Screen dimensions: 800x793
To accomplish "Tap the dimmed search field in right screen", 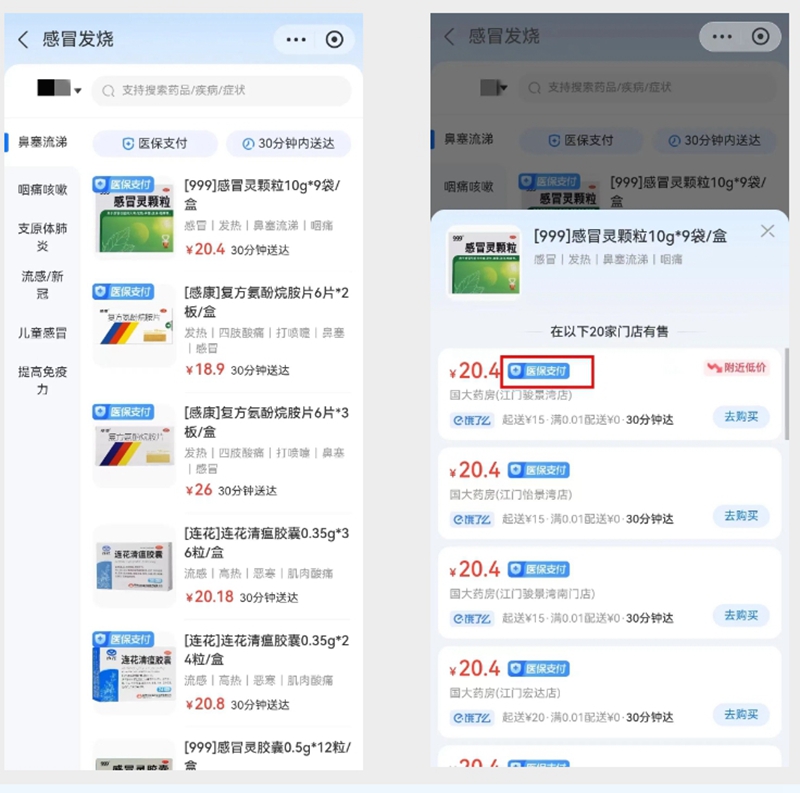I will point(648,88).
